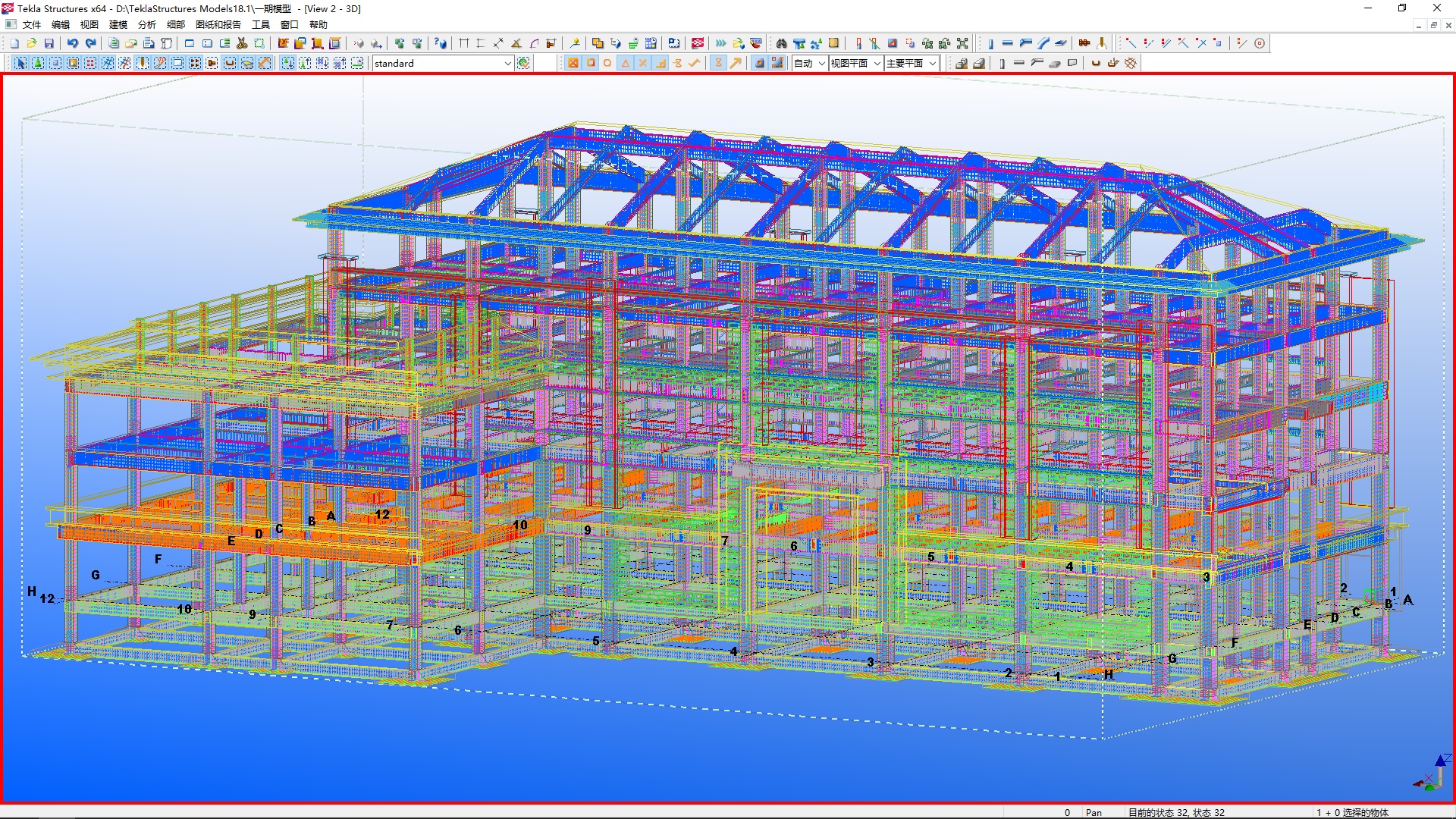Viewport: 1456px width, 819px height.
Task: Click the Save model icon
Action: (49, 43)
